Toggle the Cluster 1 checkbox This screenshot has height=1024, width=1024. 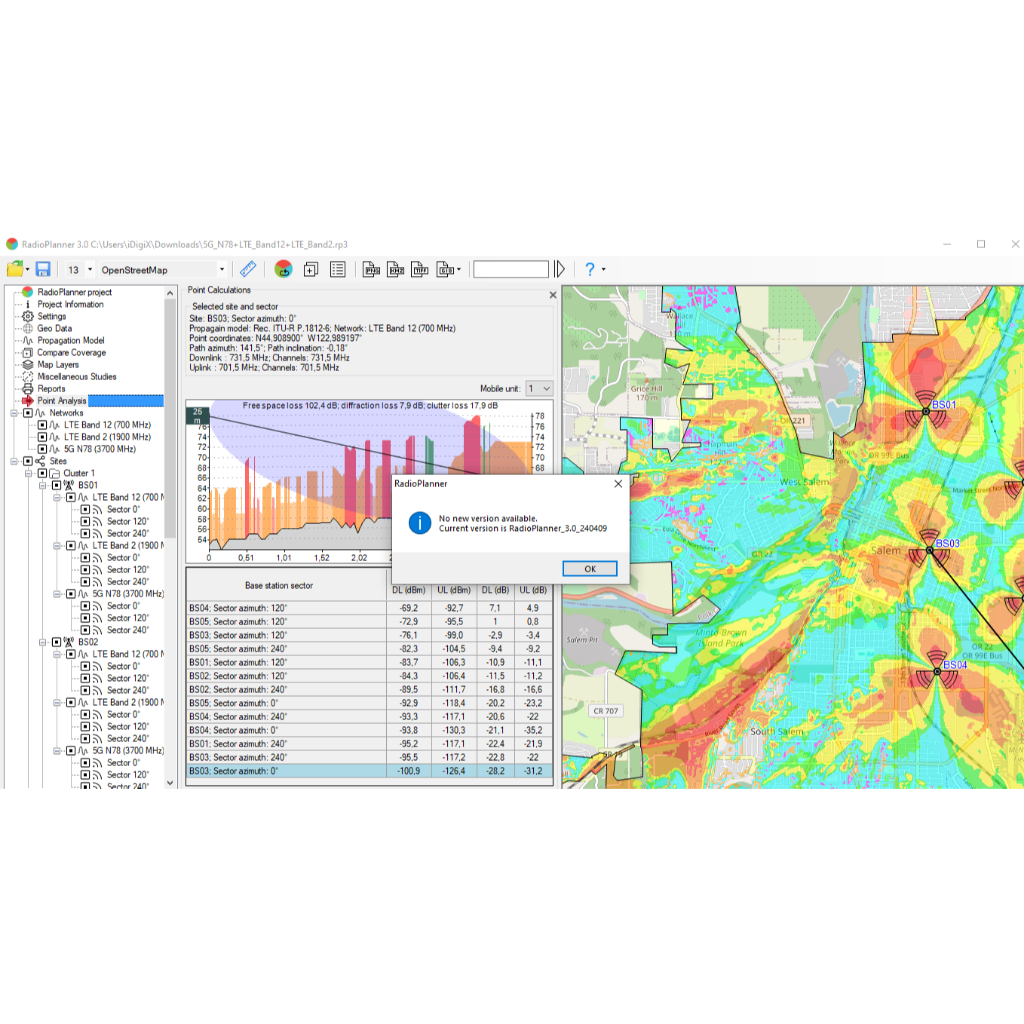pyautogui.click(x=42, y=473)
